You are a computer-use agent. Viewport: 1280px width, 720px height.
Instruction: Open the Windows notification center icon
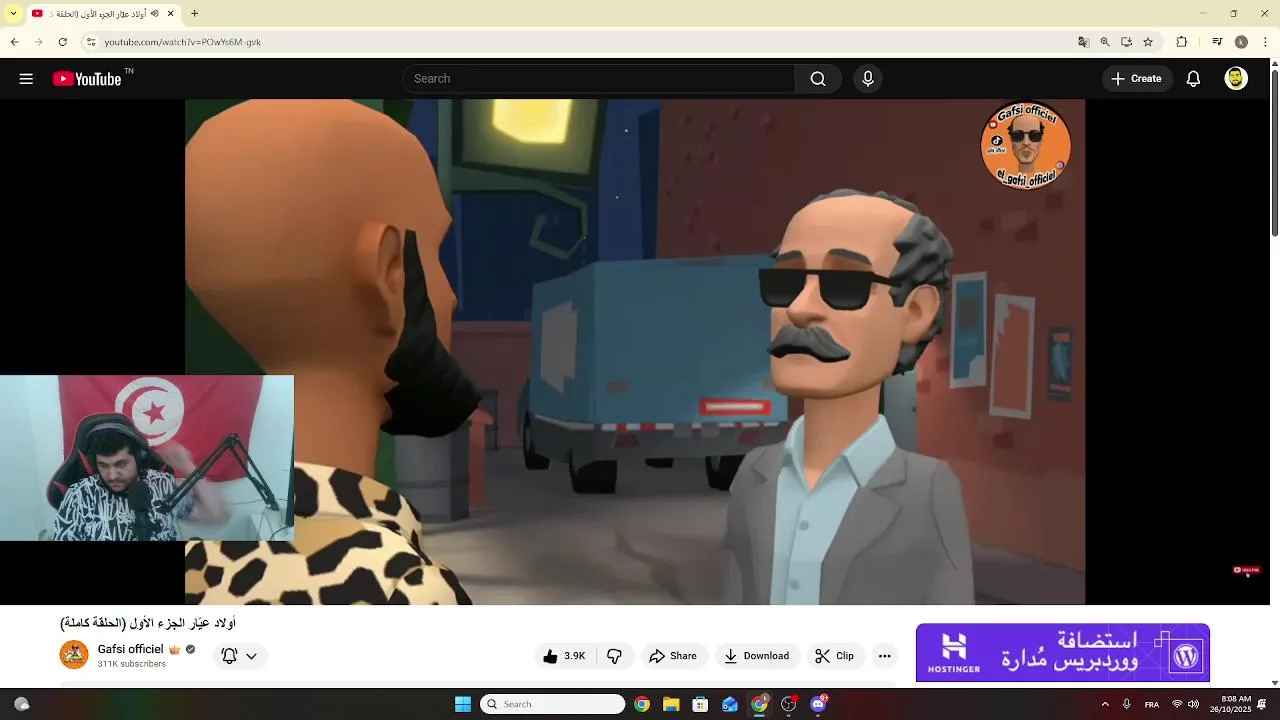pos(1262,704)
